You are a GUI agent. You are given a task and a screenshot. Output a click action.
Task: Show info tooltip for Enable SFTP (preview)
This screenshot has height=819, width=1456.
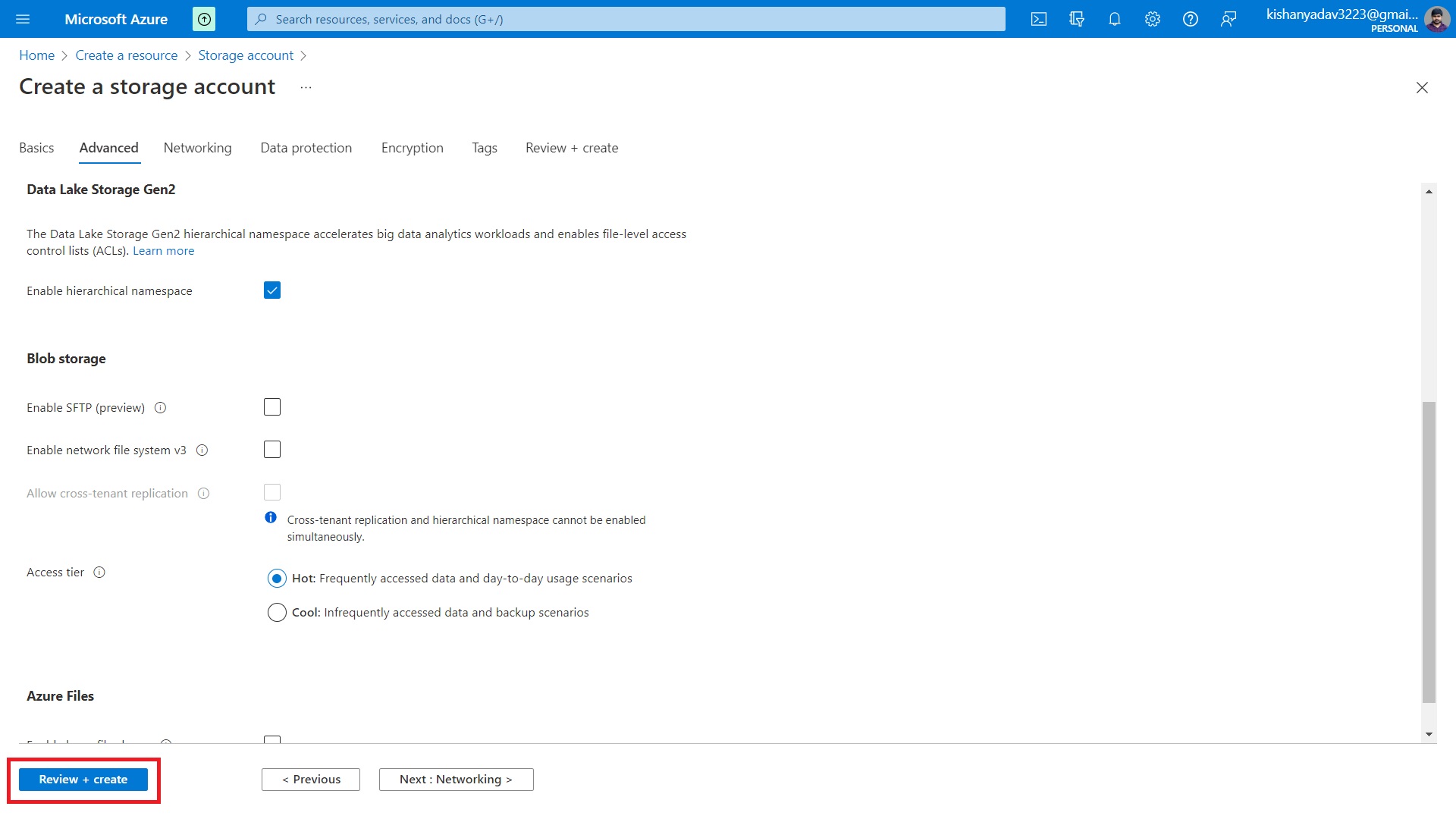(160, 408)
